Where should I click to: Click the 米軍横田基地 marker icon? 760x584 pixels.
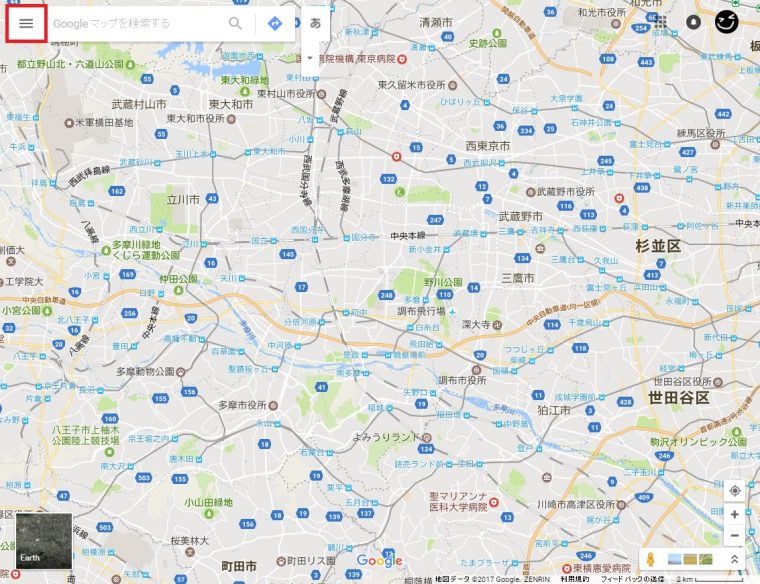tap(69, 123)
